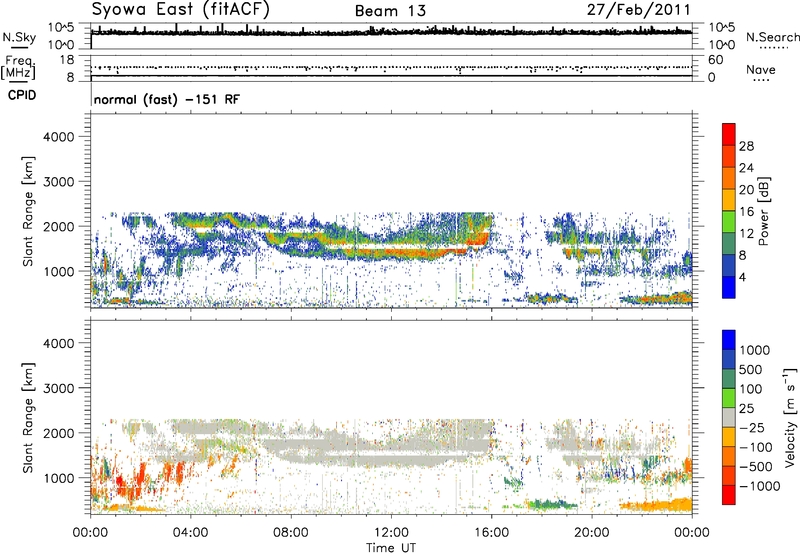Click the '4' power colorbar tick value
The height and width of the screenshot is (554, 800).
pos(743,277)
